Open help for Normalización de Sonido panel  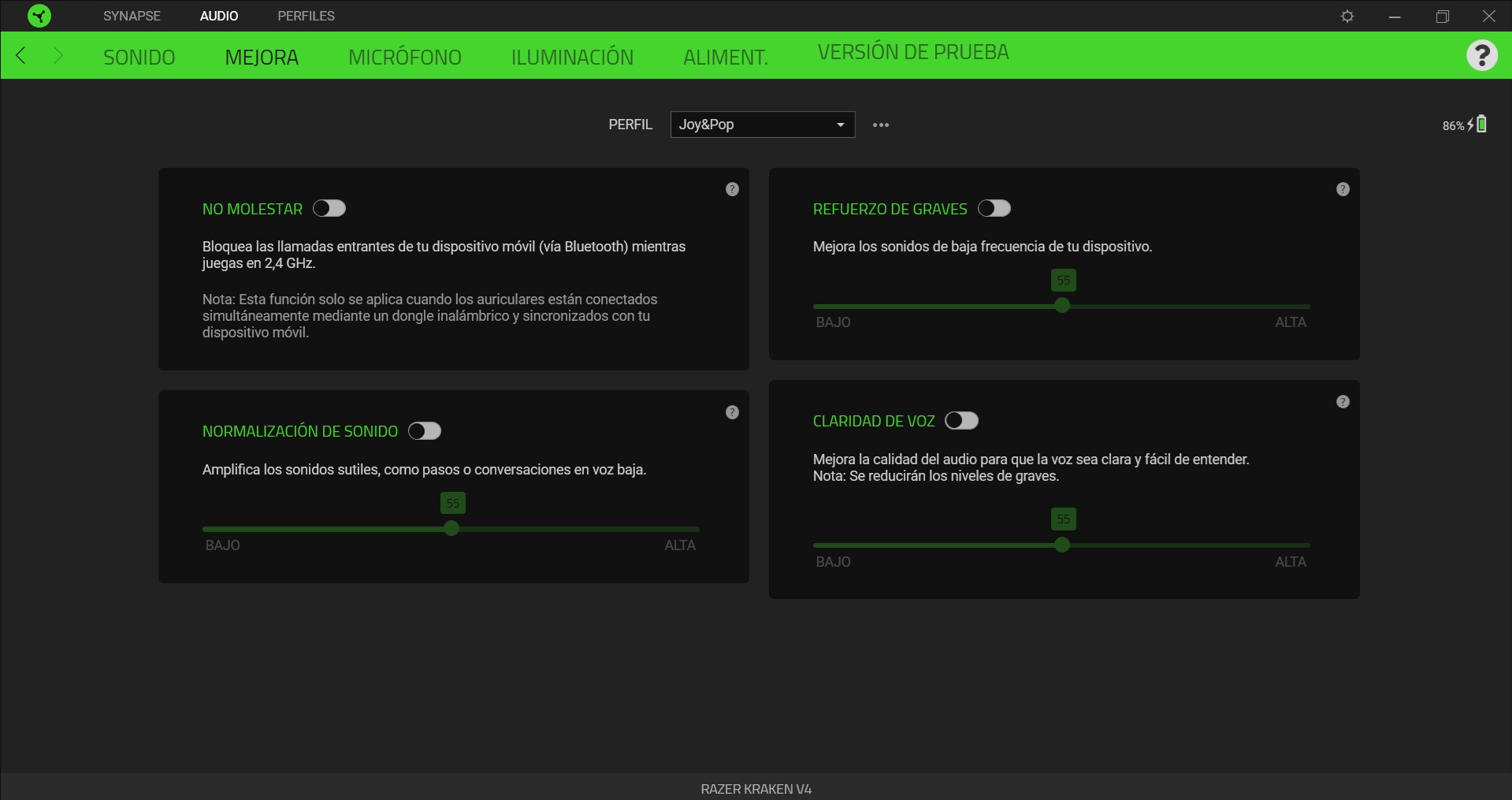(732, 412)
